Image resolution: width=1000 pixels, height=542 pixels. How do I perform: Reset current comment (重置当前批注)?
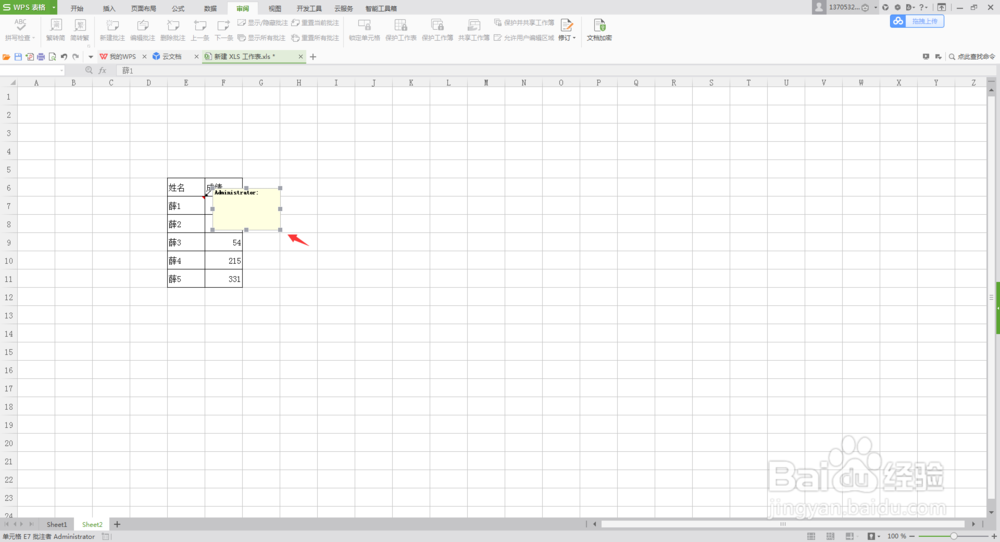tap(315, 23)
